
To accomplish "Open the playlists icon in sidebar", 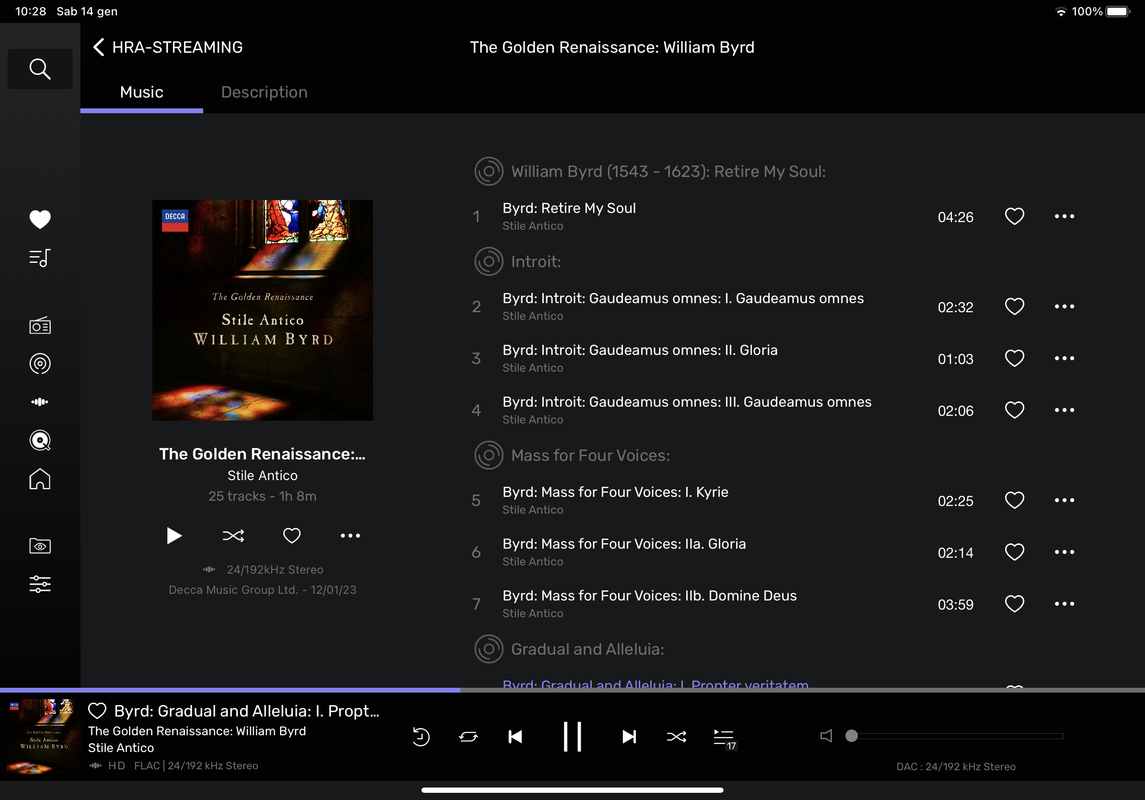I will click(39, 258).
